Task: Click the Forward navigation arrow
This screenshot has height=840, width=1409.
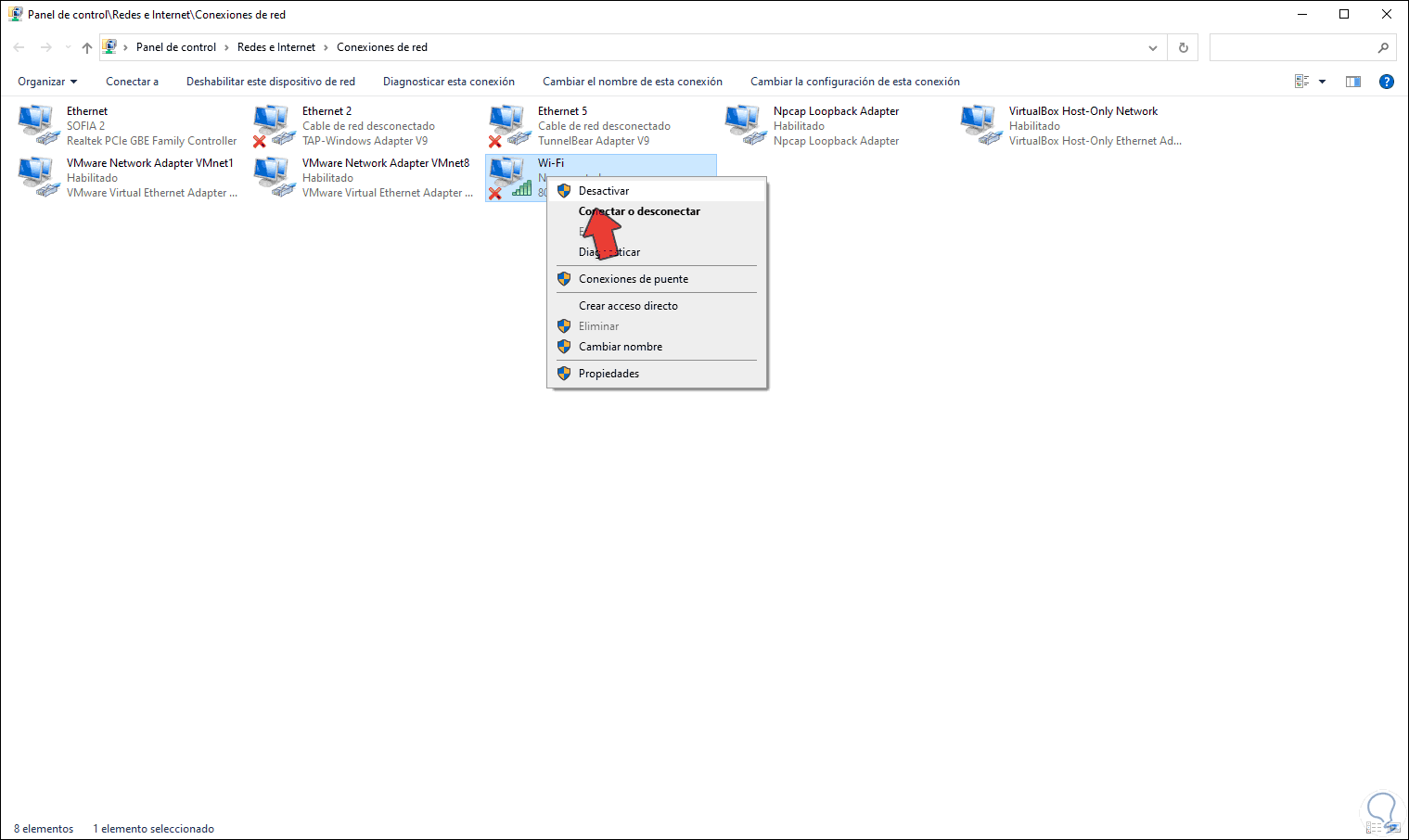Action: [x=45, y=47]
